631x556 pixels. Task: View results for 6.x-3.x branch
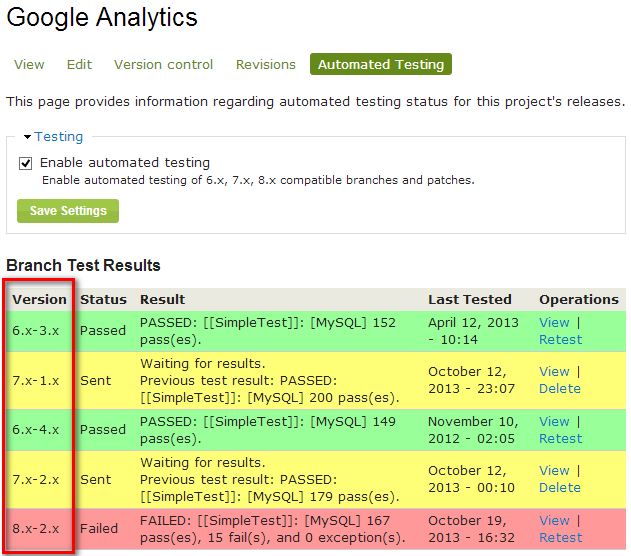click(554, 323)
